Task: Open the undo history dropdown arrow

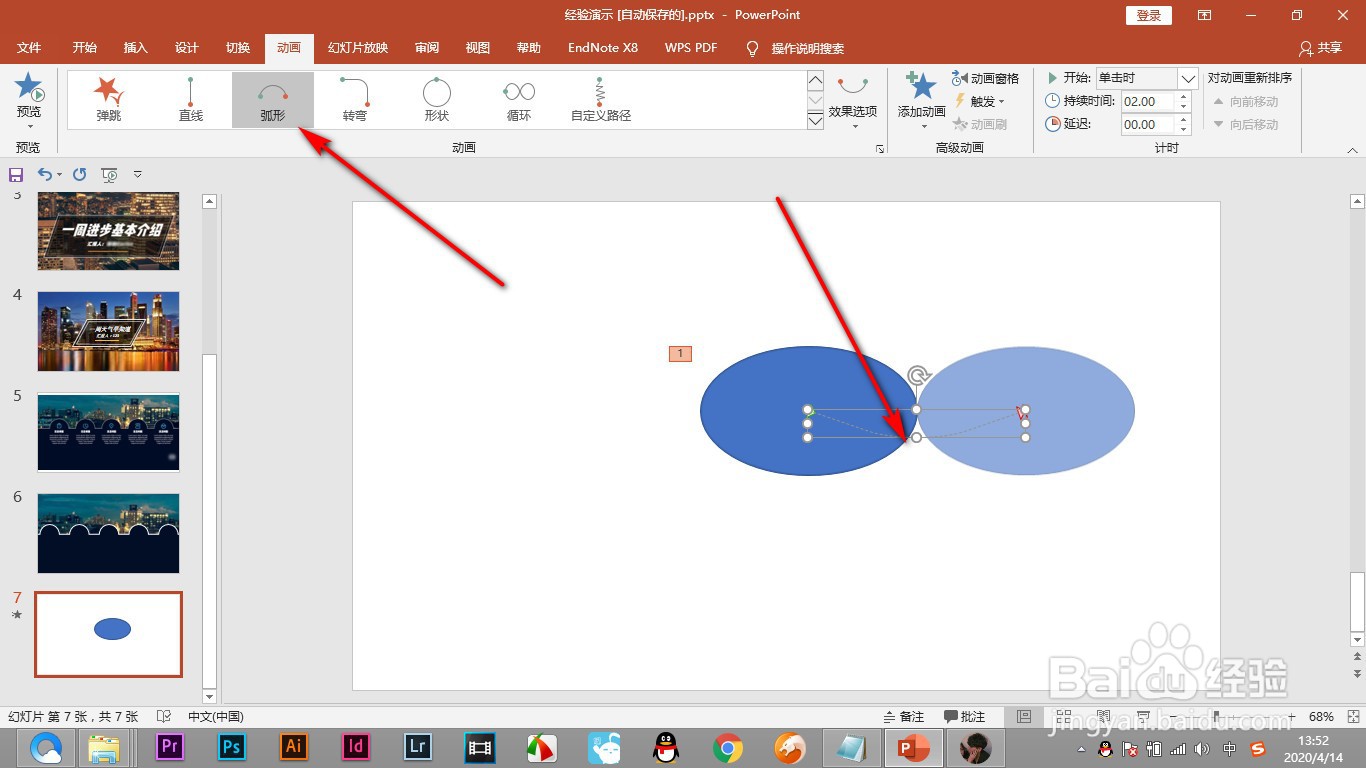Action: tap(59, 174)
